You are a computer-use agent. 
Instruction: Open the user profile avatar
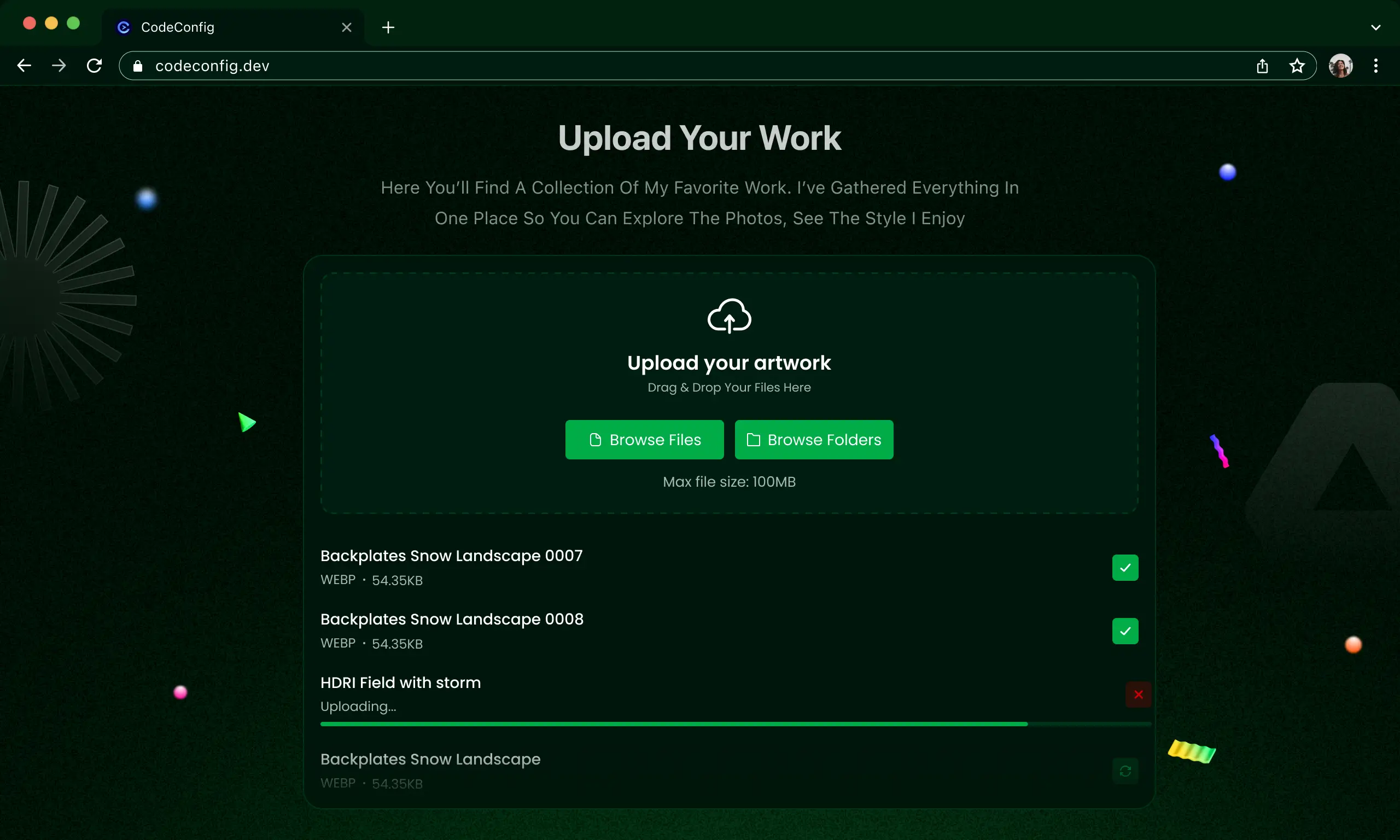click(x=1340, y=66)
